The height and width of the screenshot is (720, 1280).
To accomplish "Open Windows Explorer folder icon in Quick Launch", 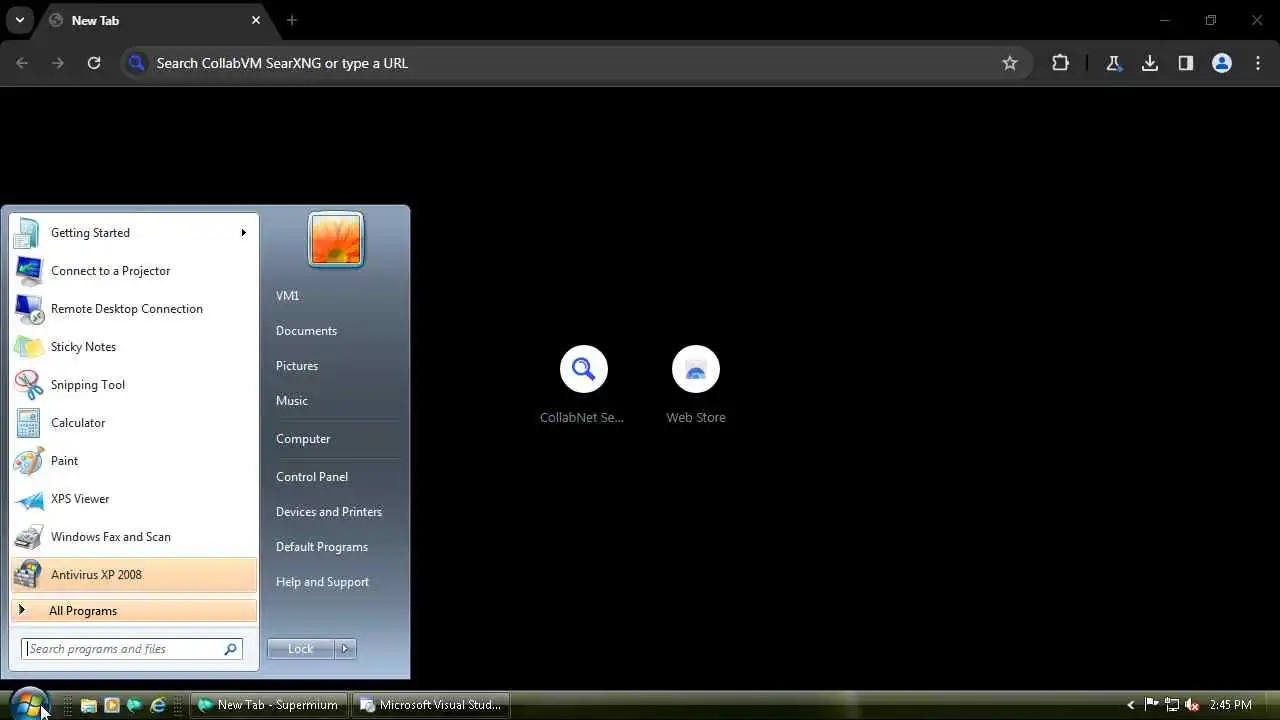I will (89, 705).
